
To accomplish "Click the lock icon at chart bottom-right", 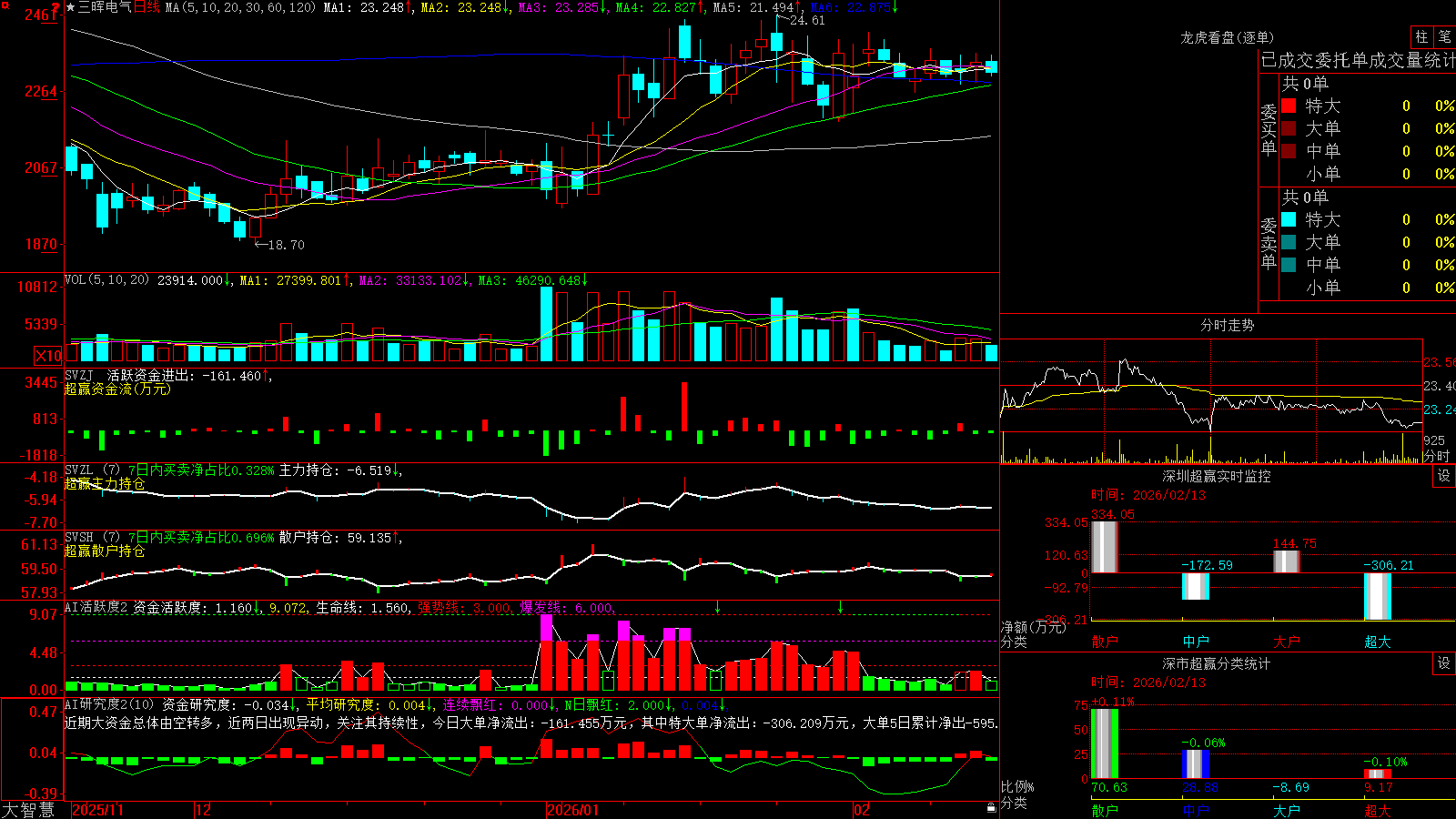I will [992, 808].
